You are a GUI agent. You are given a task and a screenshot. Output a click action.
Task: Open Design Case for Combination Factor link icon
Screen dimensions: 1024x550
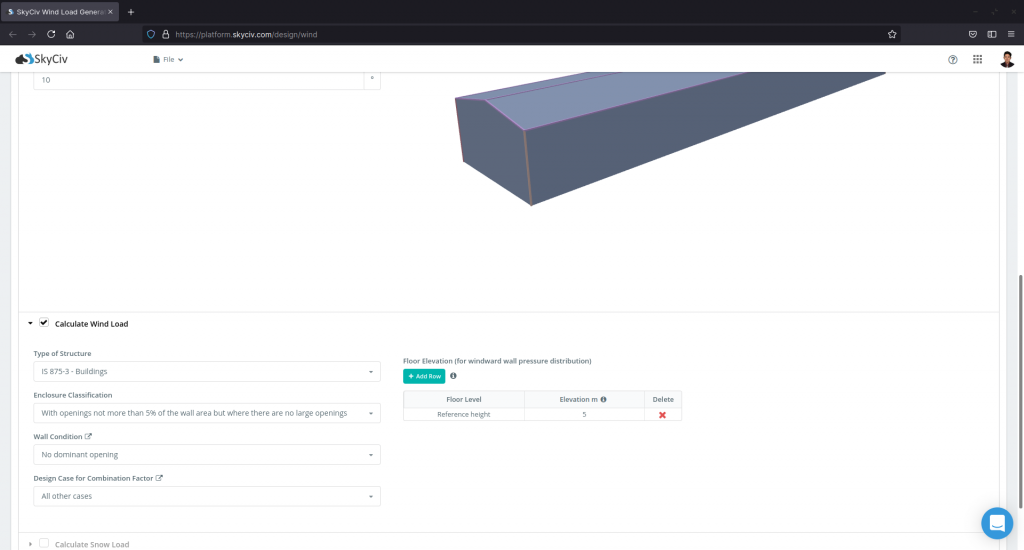click(159, 478)
